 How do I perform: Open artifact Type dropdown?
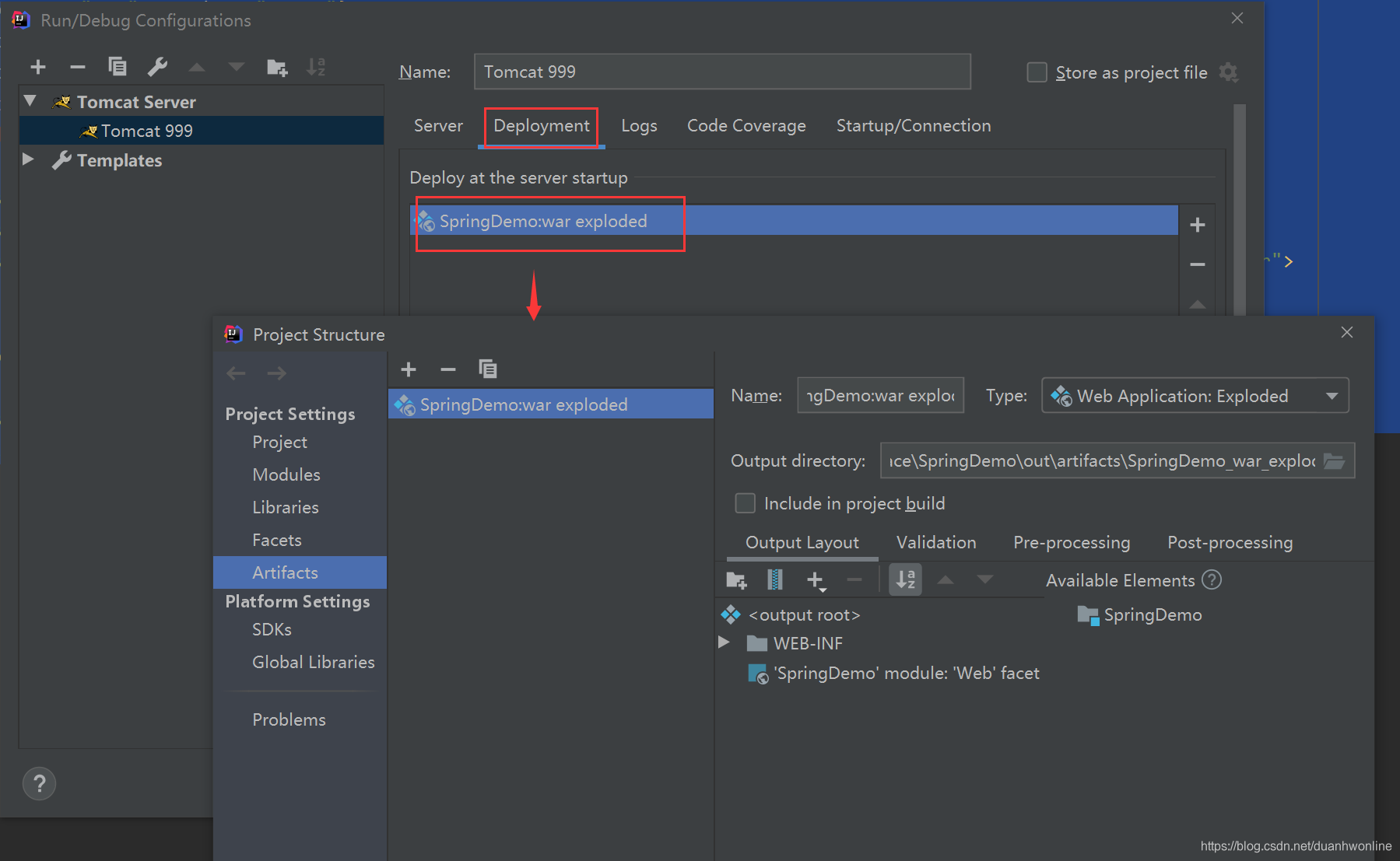click(1195, 396)
